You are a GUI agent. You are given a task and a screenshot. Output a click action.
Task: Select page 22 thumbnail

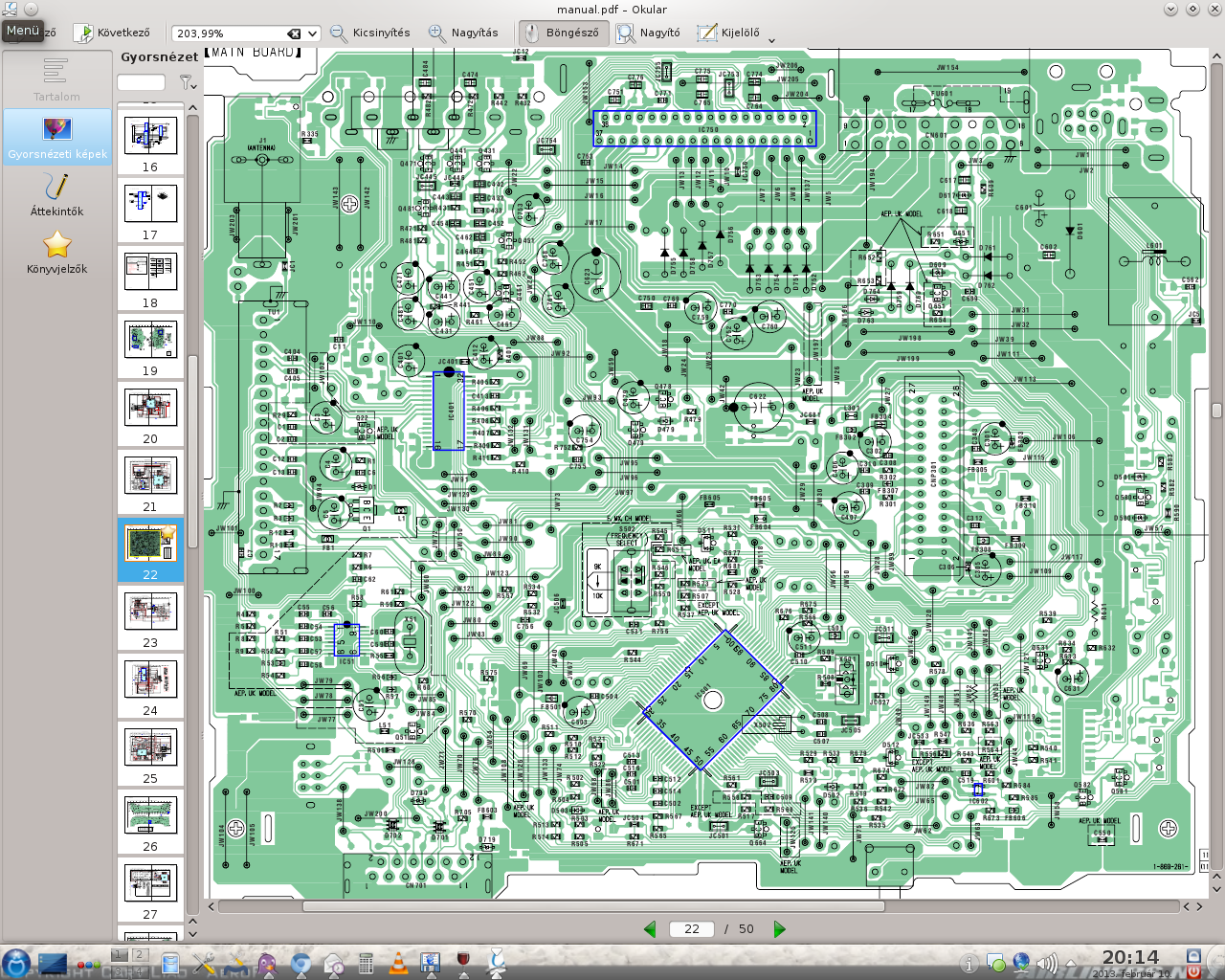click(150, 551)
